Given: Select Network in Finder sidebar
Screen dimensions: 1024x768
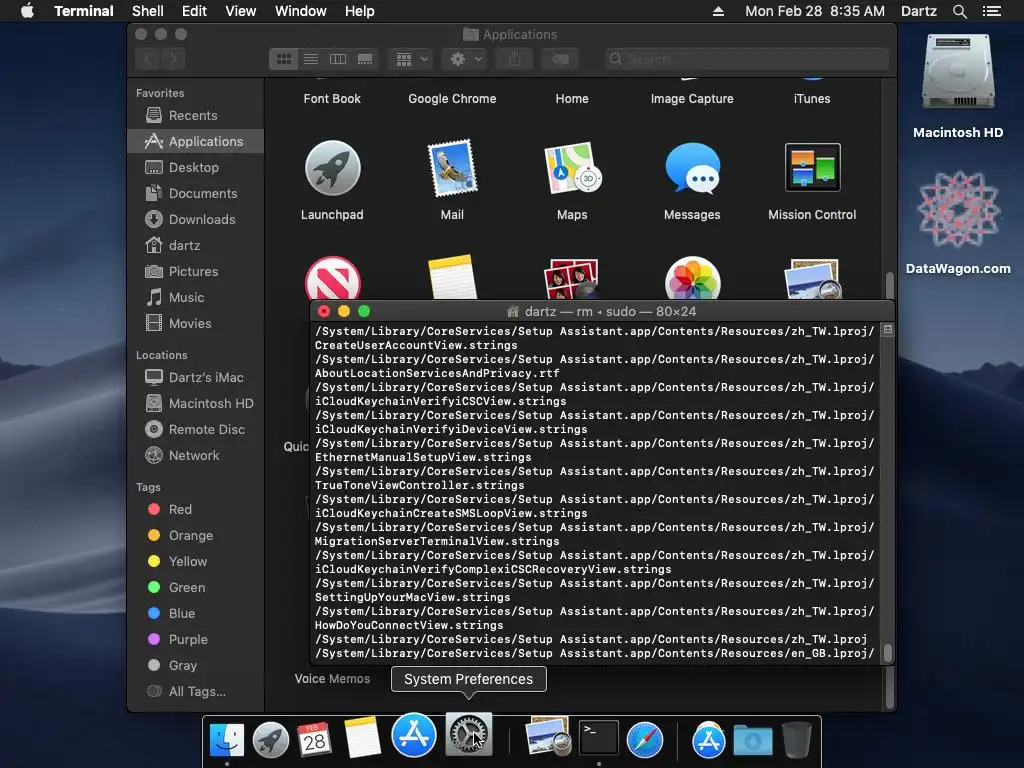Looking at the screenshot, I should (195, 456).
